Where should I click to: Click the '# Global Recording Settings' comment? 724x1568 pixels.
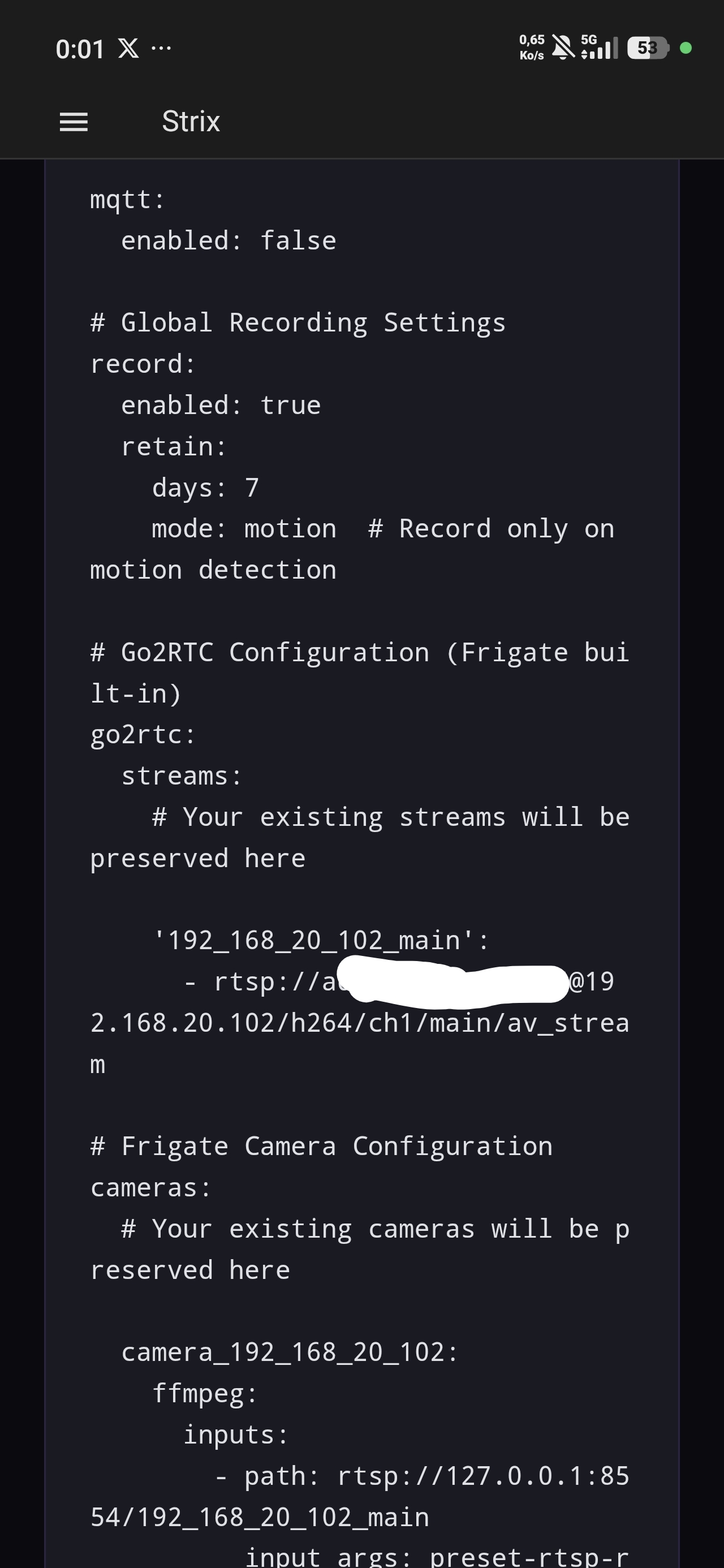coord(298,322)
